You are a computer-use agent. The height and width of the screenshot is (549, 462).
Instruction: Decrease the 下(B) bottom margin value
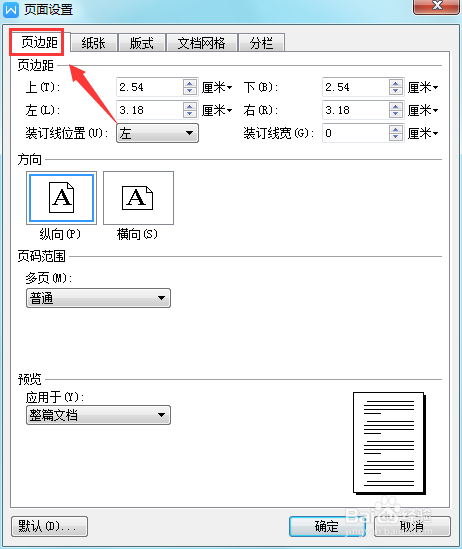pyautogui.click(x=396, y=91)
